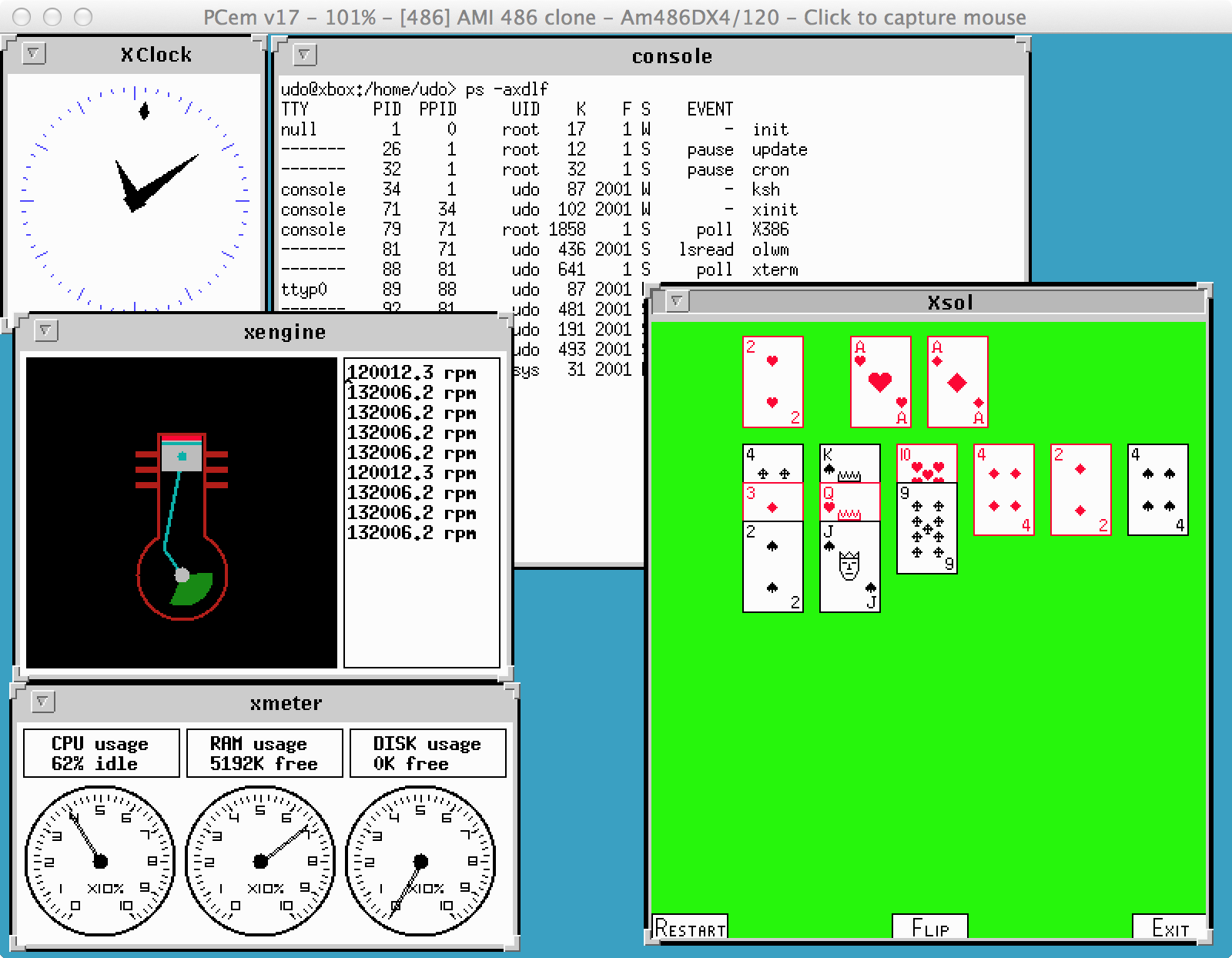The image size is (1232, 958).
Task: Click the Exit button in Xsol
Action: [x=1169, y=927]
